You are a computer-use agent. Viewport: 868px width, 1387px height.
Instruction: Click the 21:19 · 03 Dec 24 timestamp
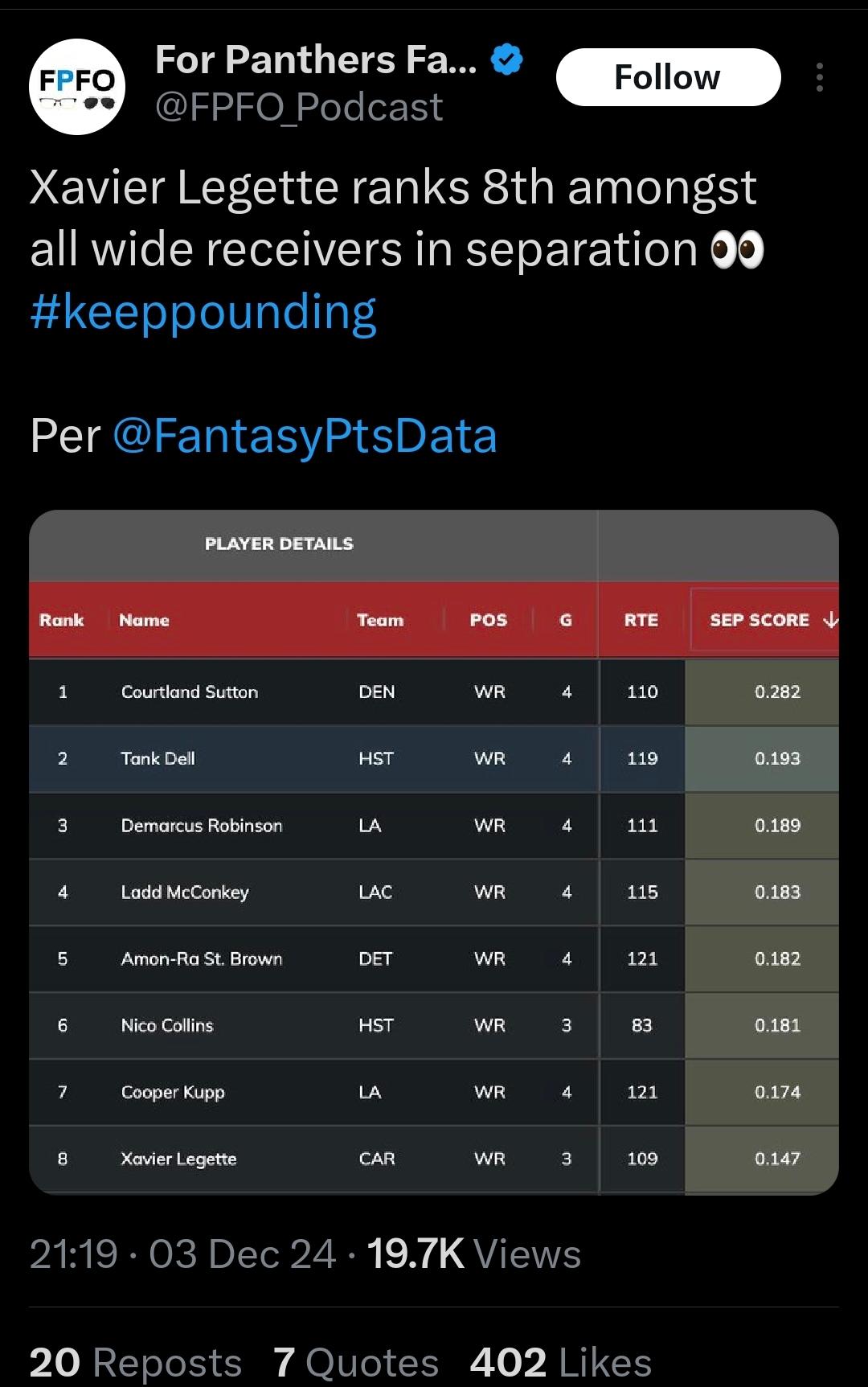click(x=182, y=1254)
